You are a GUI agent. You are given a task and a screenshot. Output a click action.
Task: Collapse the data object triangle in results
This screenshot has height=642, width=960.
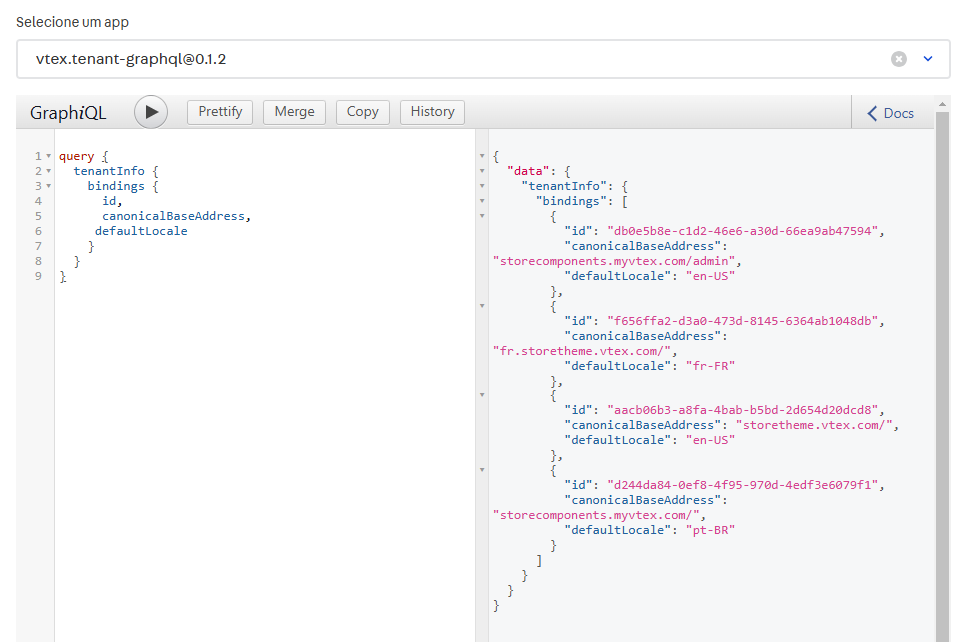(482, 170)
